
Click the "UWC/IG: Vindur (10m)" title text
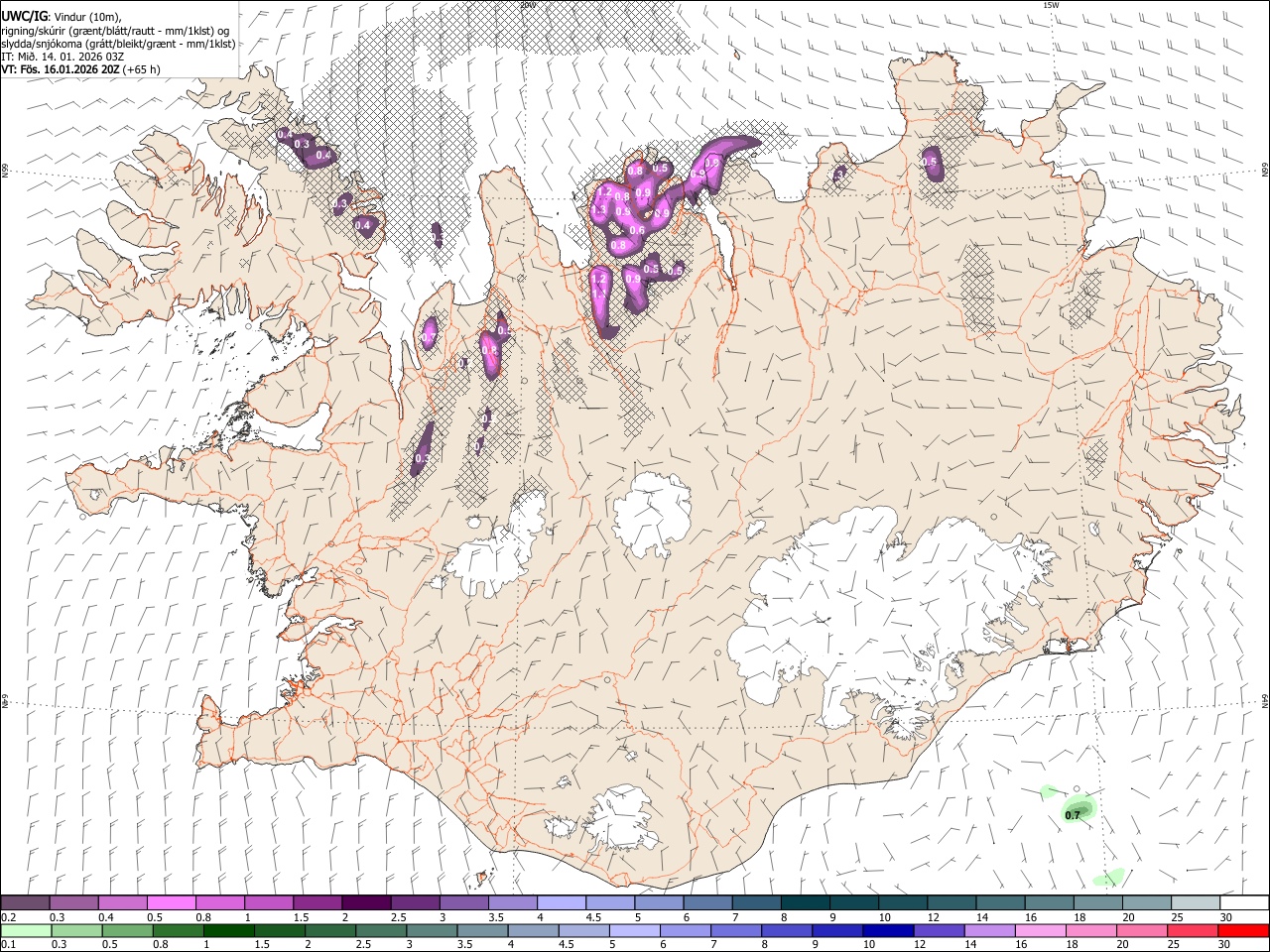tap(61, 16)
